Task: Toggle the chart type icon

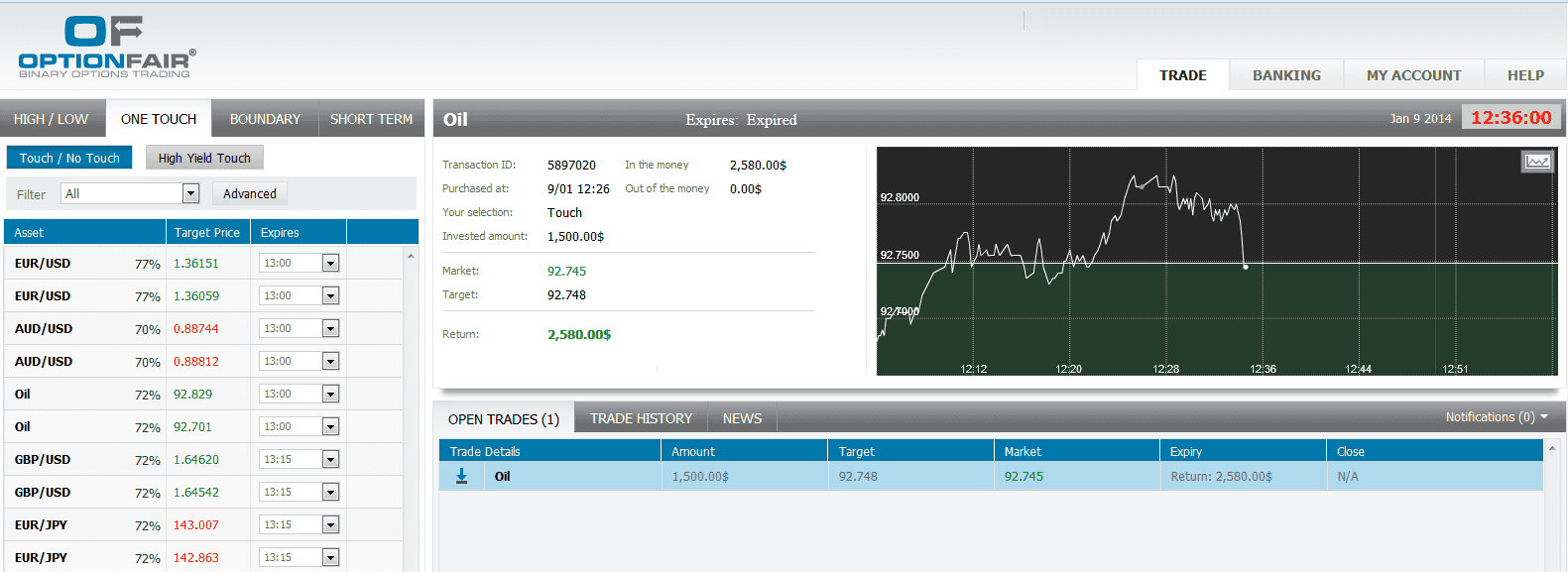Action: tap(1537, 162)
